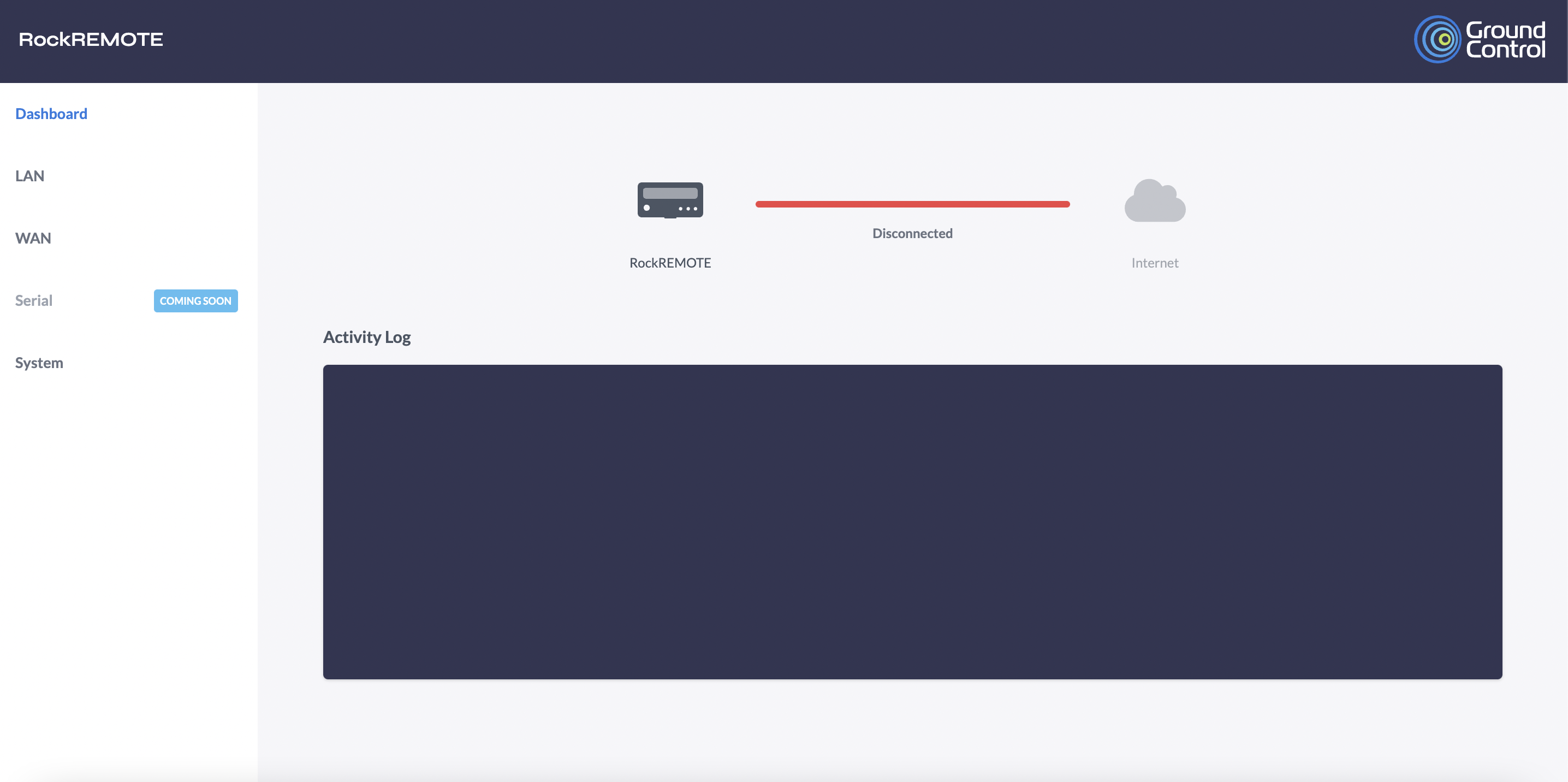Click the red disconnected connection bar
The image size is (1568, 782).
(x=912, y=204)
